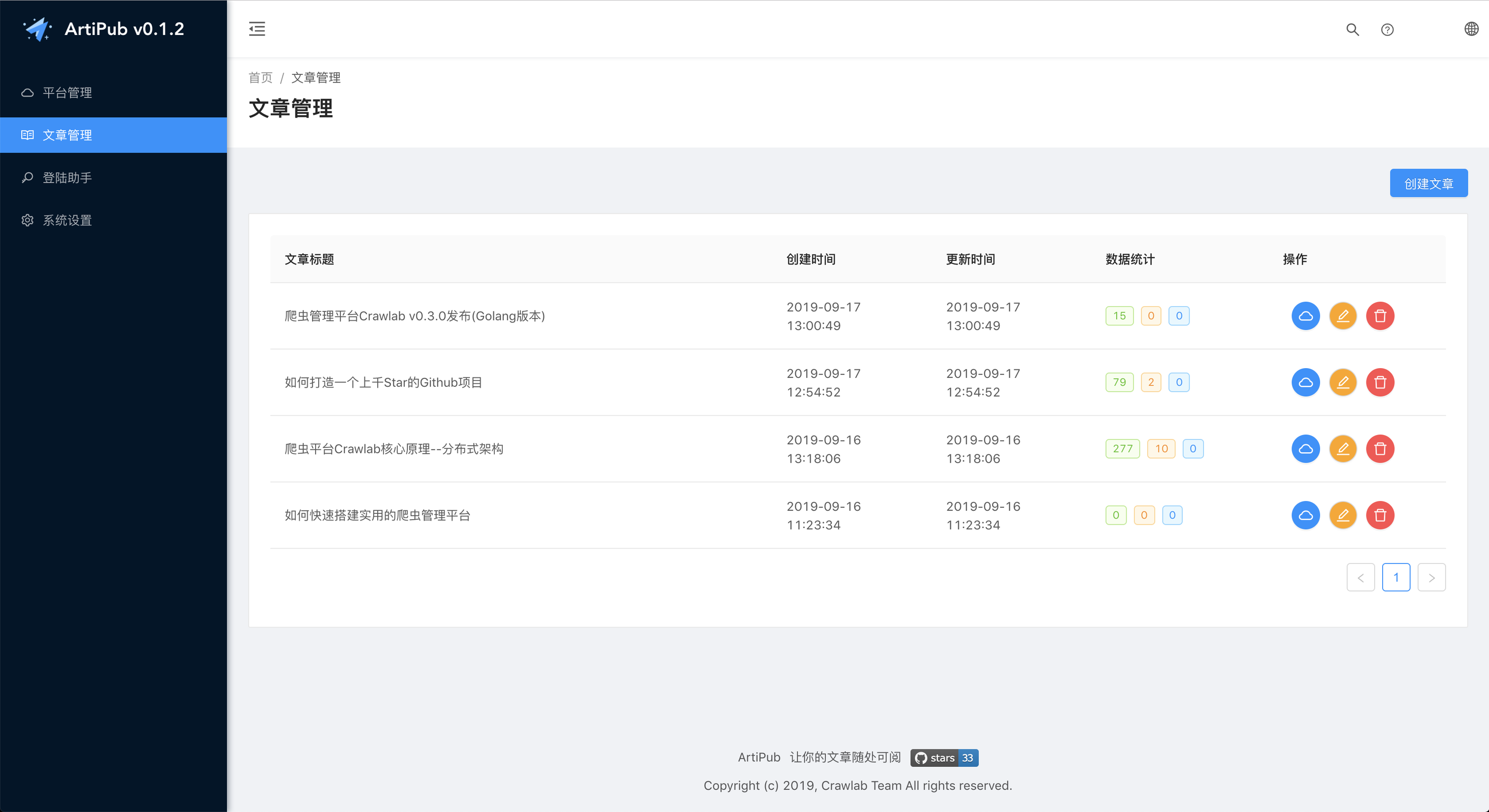Delete the Crawlab核心原理 article via trash icon

[1380, 449]
